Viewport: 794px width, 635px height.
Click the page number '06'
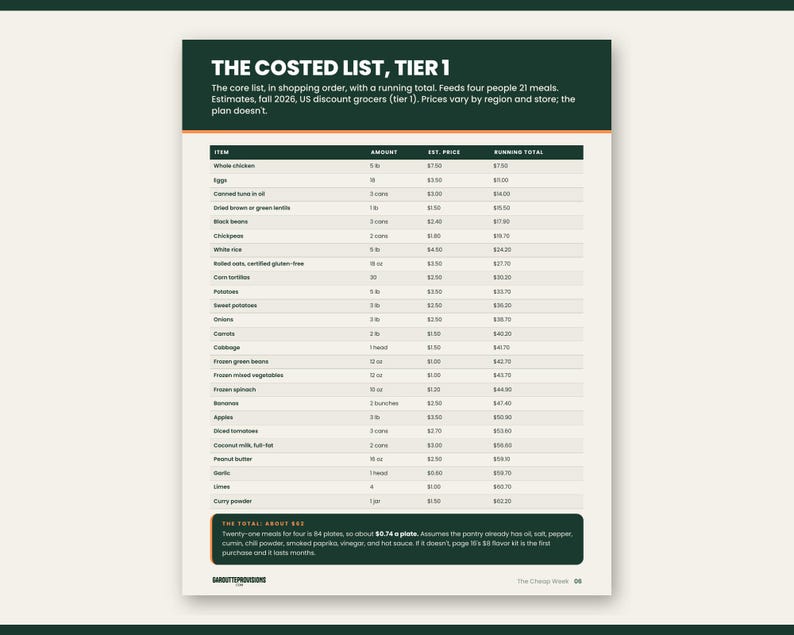click(578, 581)
